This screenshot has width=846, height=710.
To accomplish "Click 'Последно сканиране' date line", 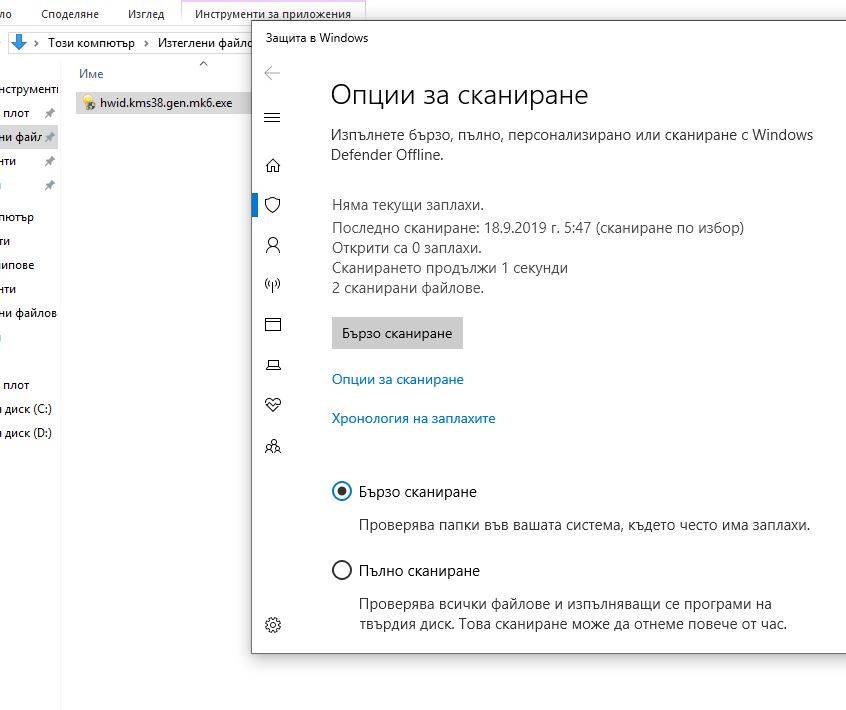I will pos(538,228).
